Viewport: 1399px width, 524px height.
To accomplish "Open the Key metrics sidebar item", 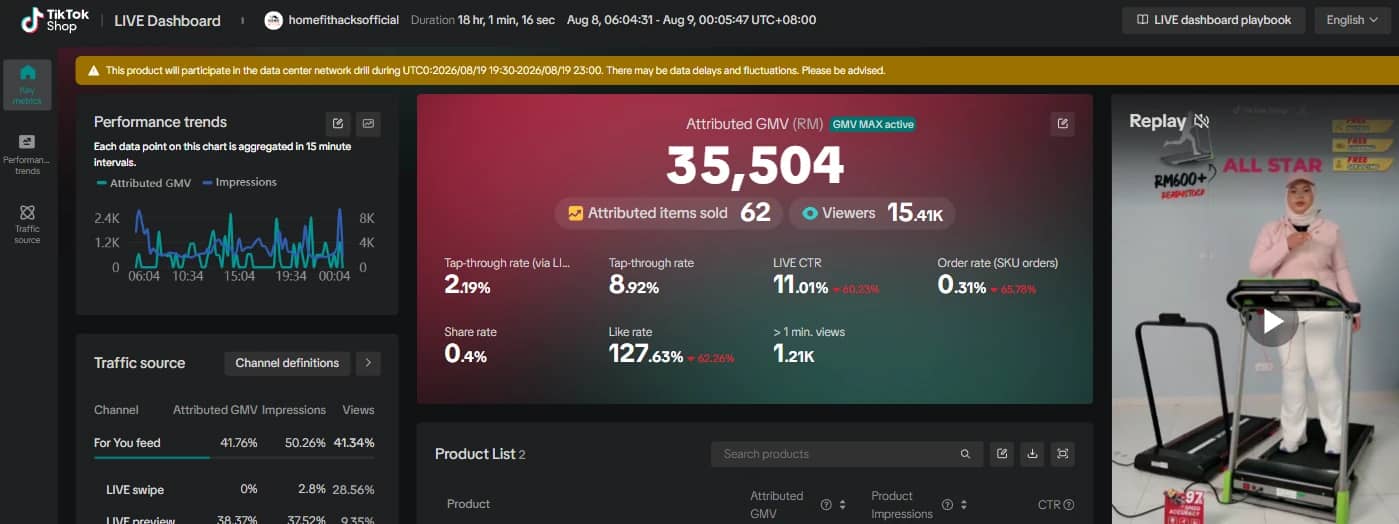I will 27,84.
